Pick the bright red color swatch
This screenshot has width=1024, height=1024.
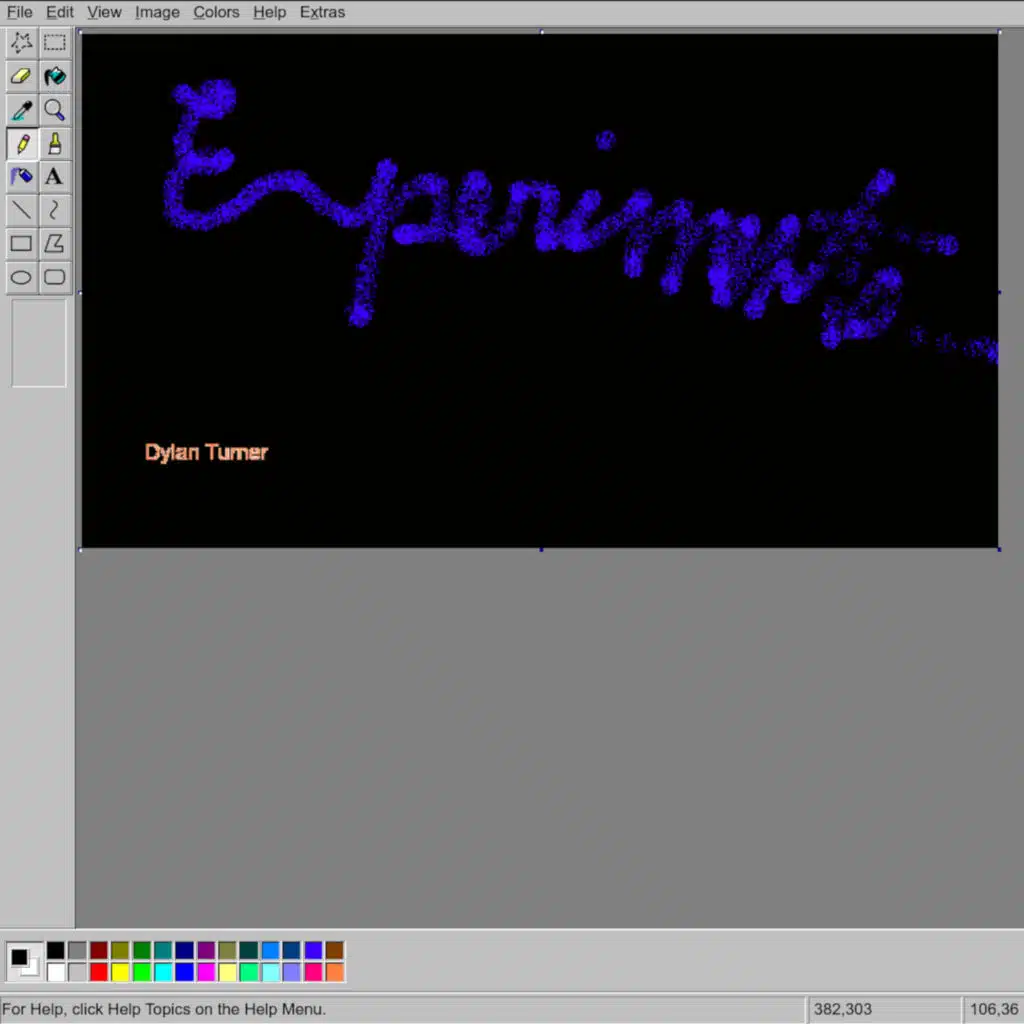pos(99,972)
